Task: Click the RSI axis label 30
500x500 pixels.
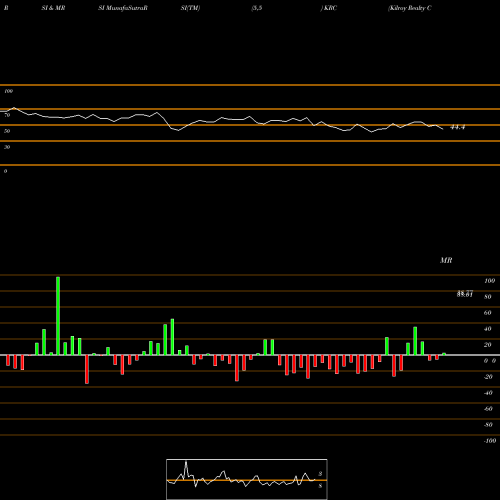Action: coord(7,147)
